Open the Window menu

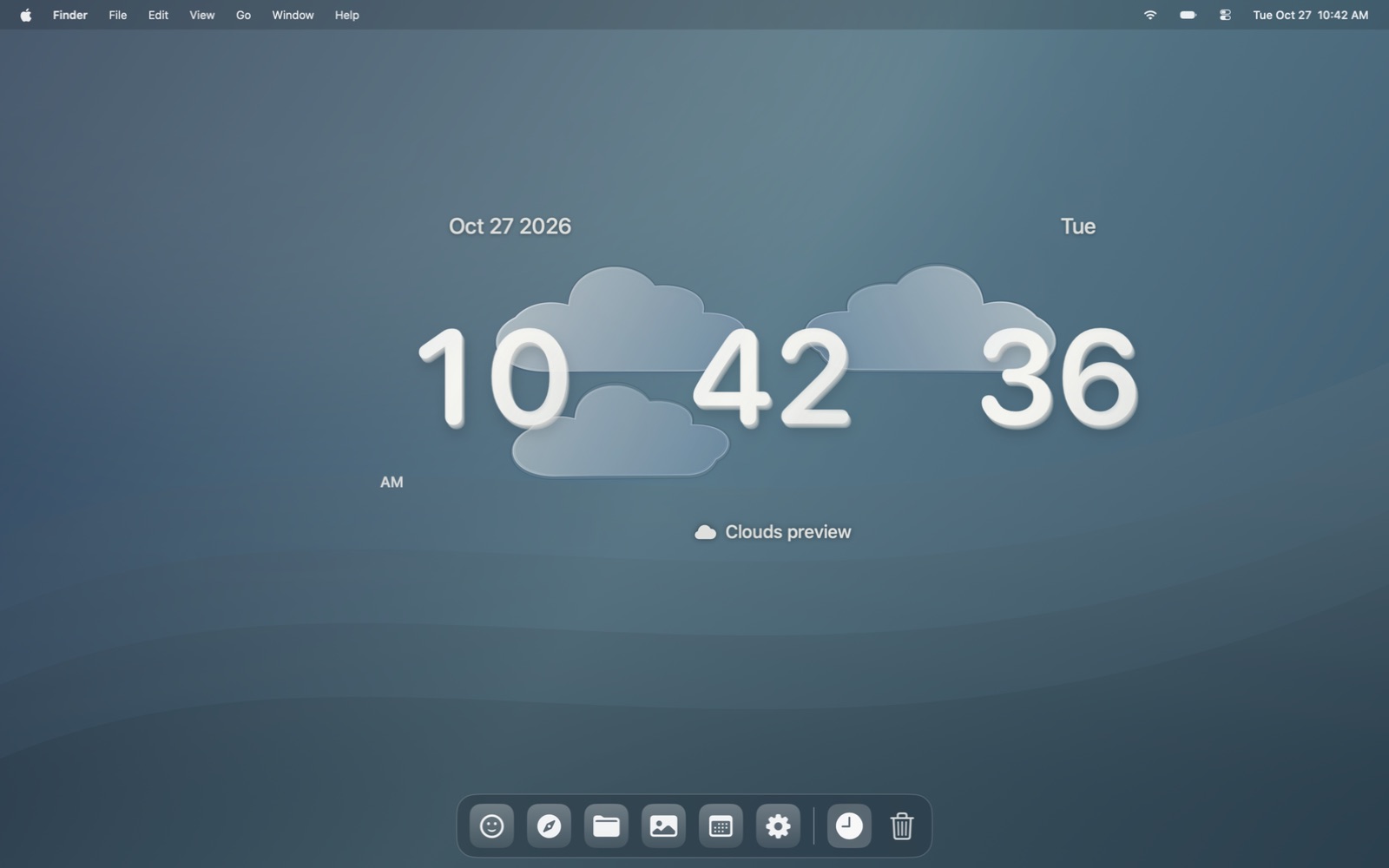(293, 15)
